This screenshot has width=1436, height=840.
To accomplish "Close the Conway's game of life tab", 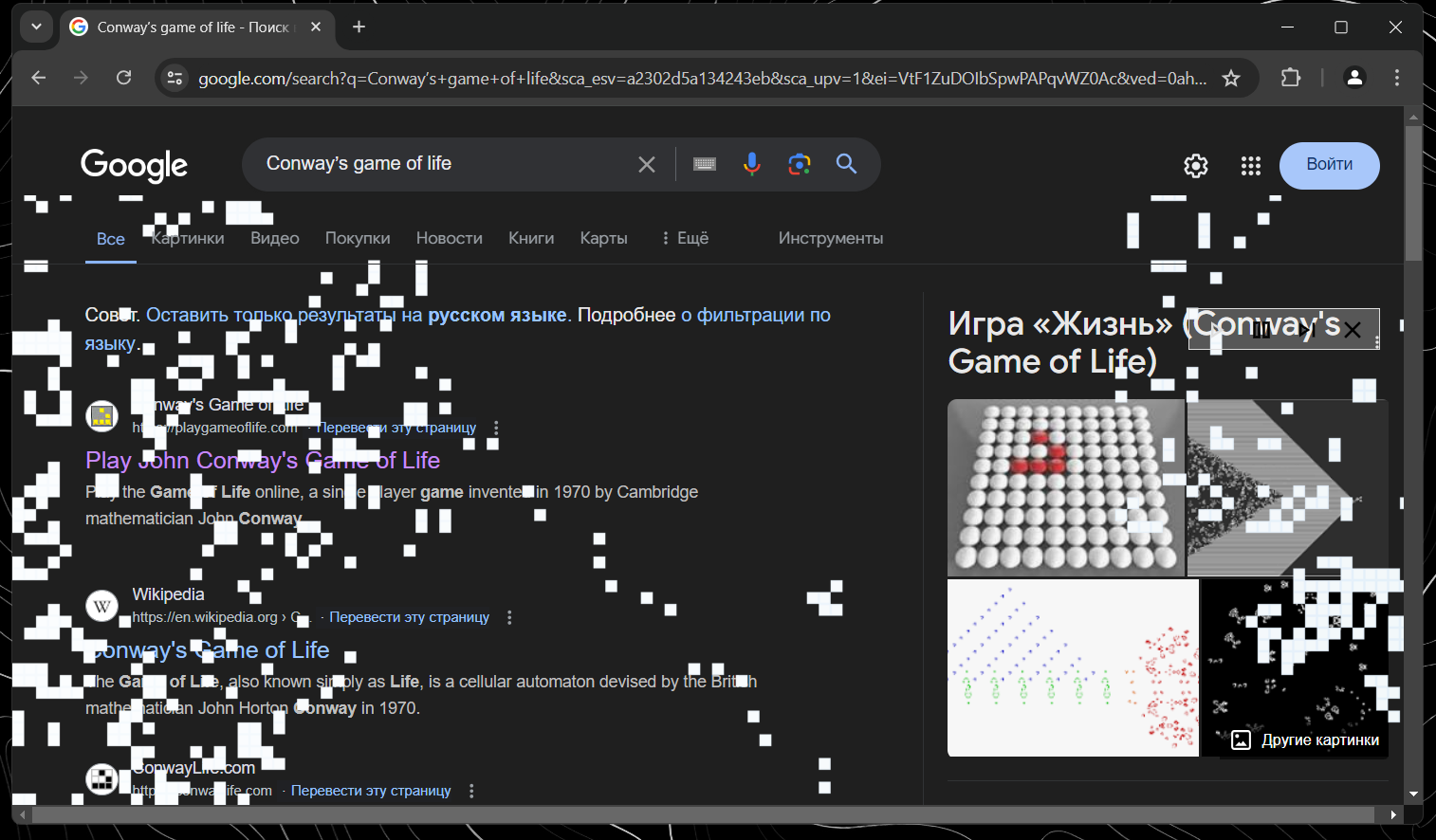I will (x=316, y=27).
